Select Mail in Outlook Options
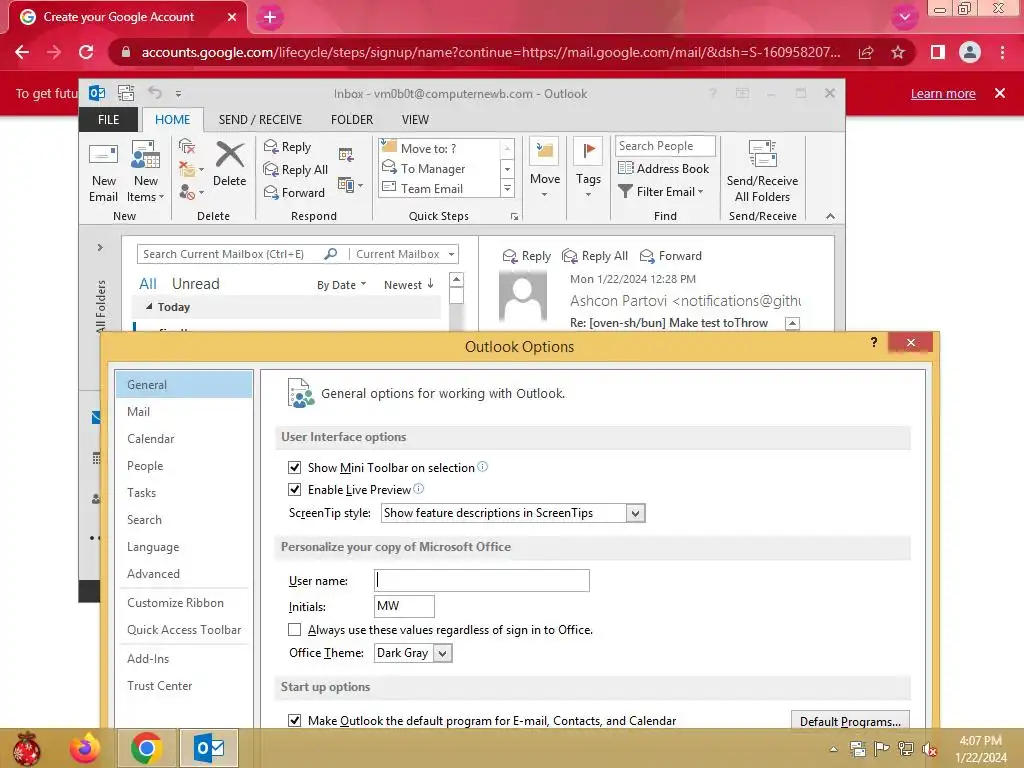 (184, 411)
